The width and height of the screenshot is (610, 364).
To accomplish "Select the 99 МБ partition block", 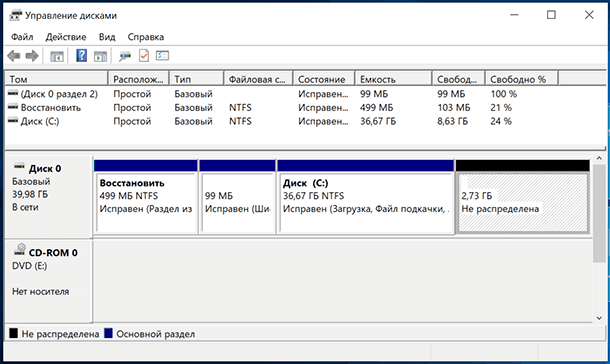I will coord(237,197).
